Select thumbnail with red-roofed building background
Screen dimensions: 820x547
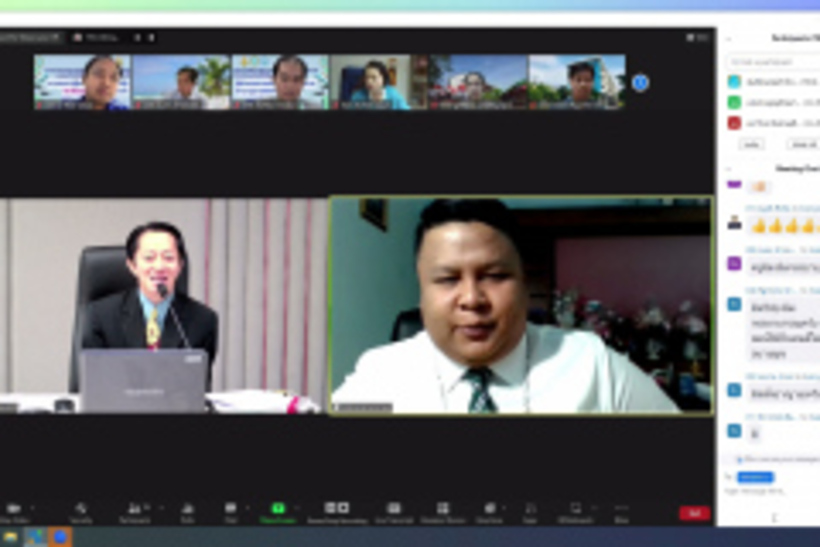(x=477, y=82)
